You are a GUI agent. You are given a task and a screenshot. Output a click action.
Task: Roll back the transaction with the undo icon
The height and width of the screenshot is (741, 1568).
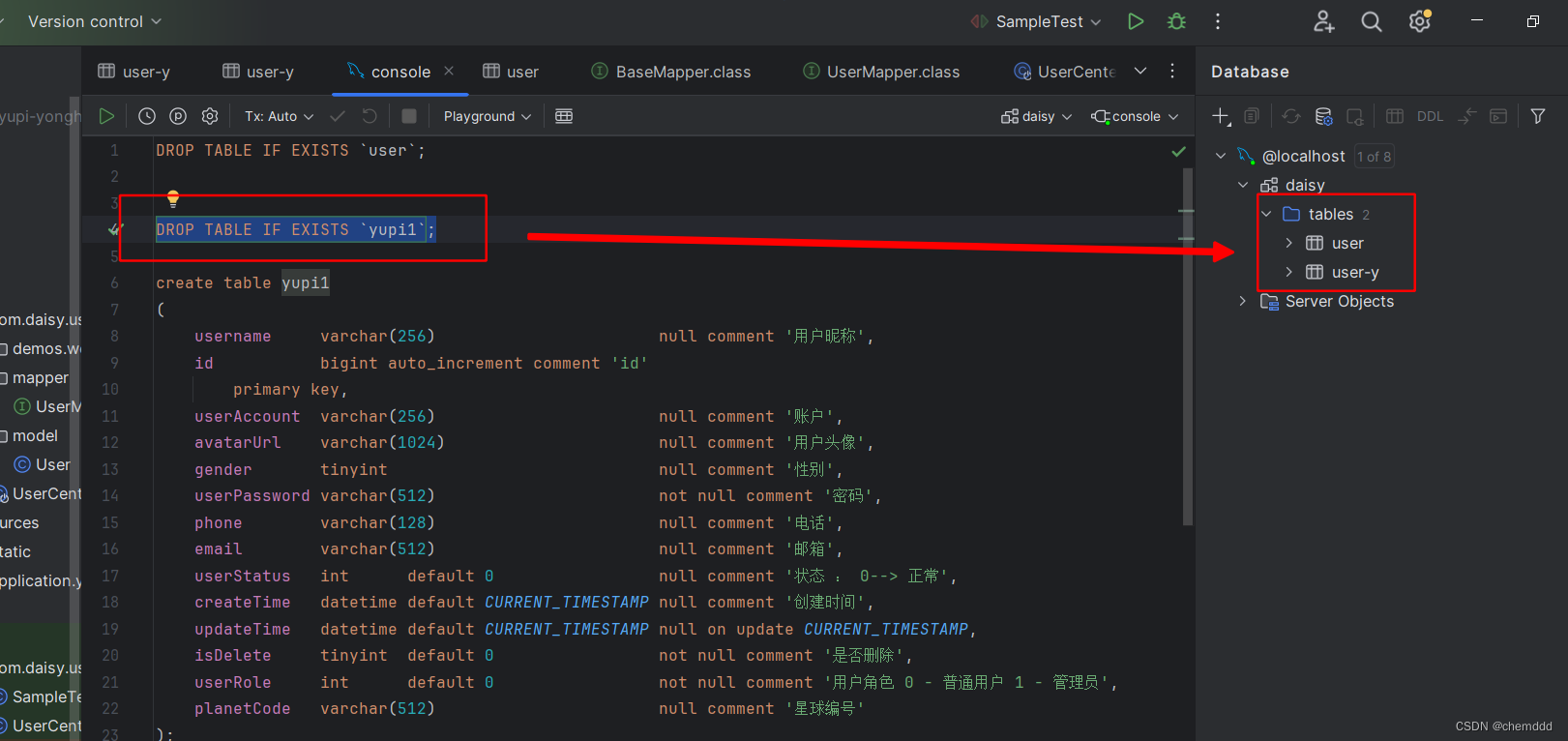370,116
